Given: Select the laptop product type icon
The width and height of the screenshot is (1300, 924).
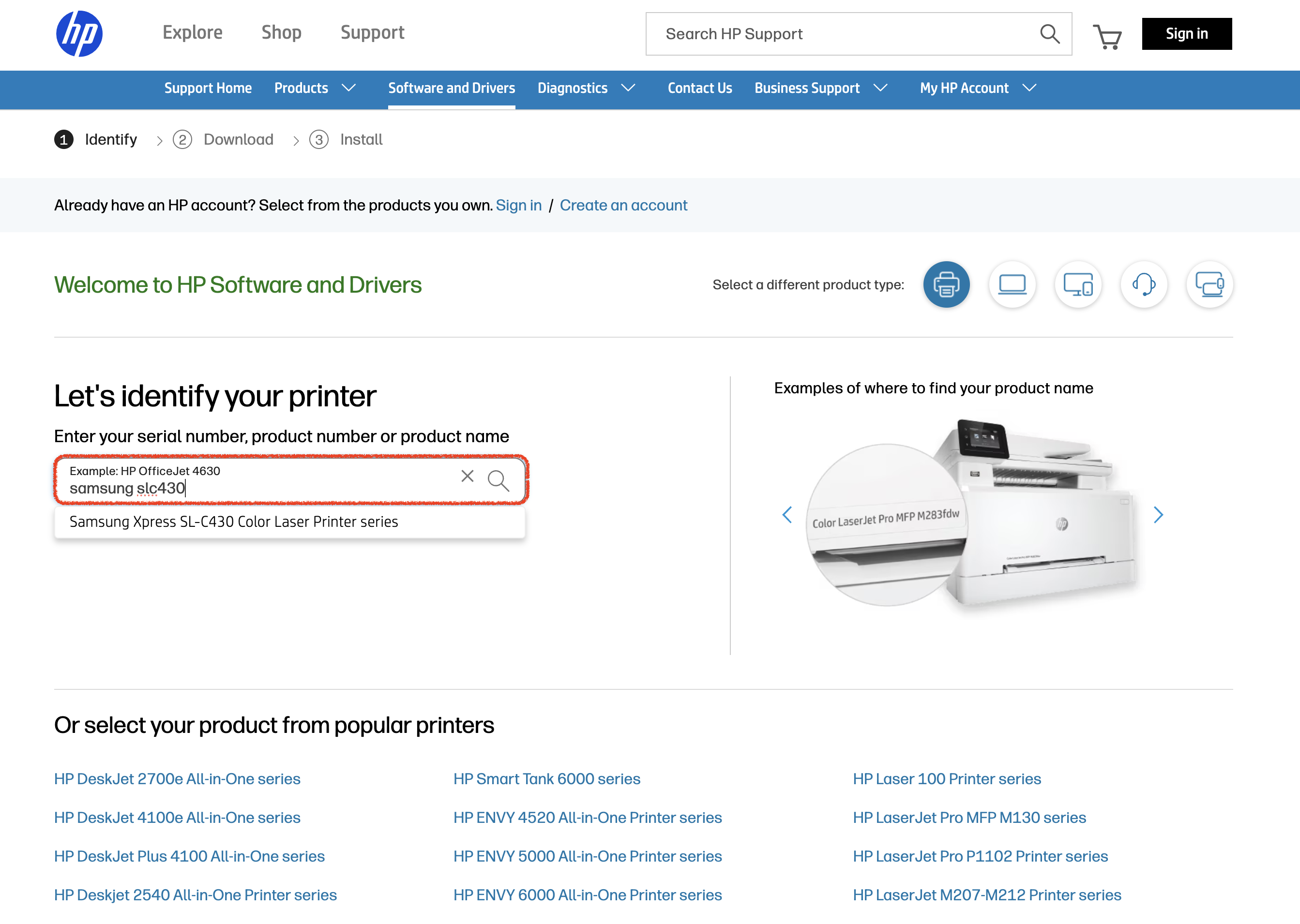Looking at the screenshot, I should tap(1012, 284).
